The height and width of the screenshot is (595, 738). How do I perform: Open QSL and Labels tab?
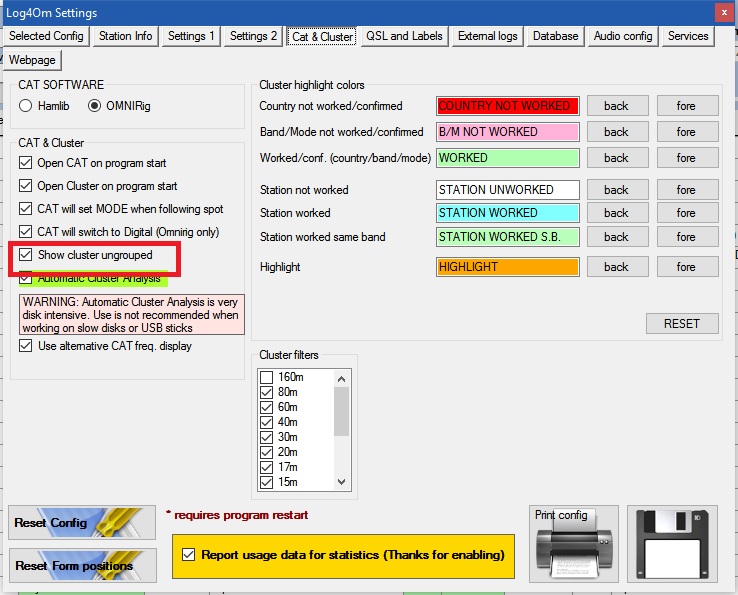pyautogui.click(x=404, y=36)
